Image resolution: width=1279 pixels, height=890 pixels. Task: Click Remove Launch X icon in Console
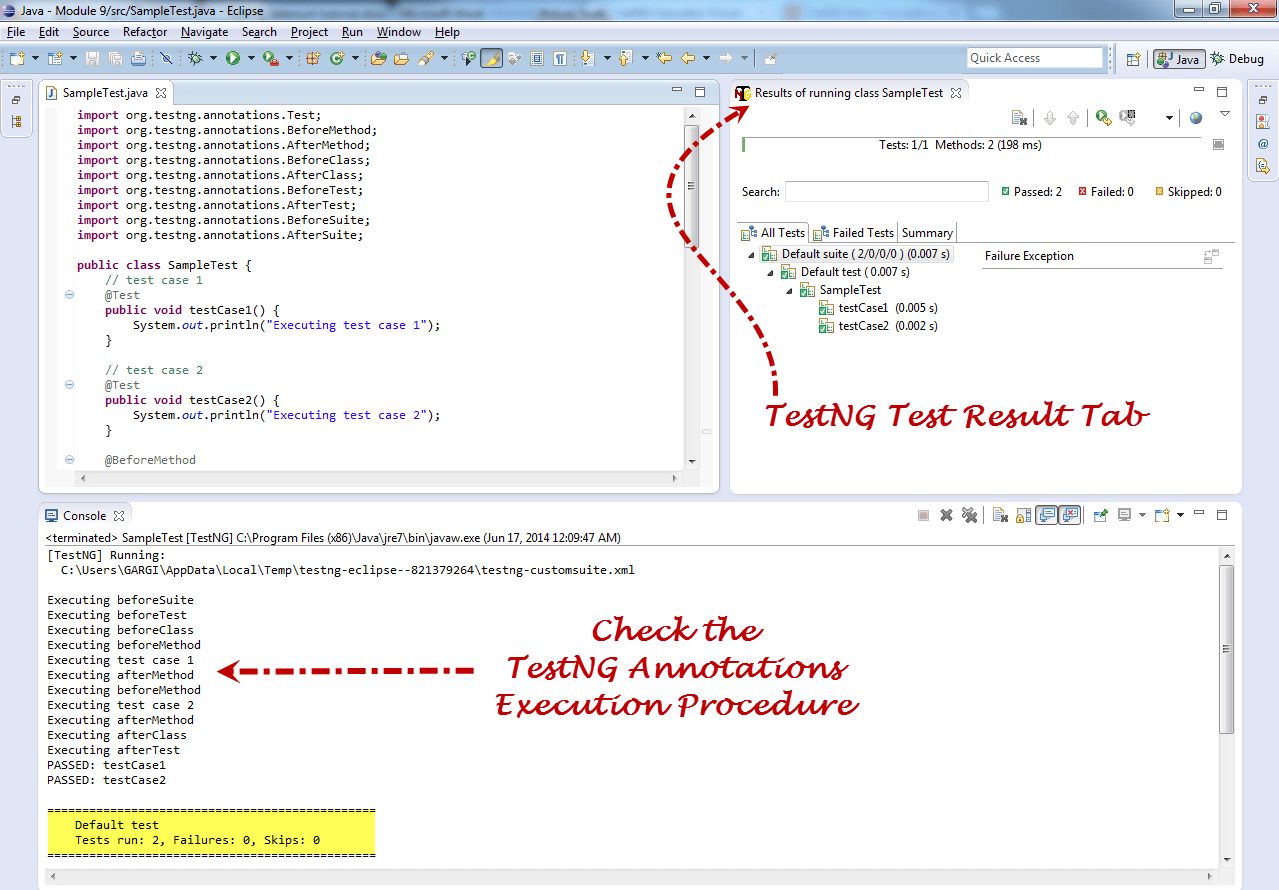[x=946, y=515]
